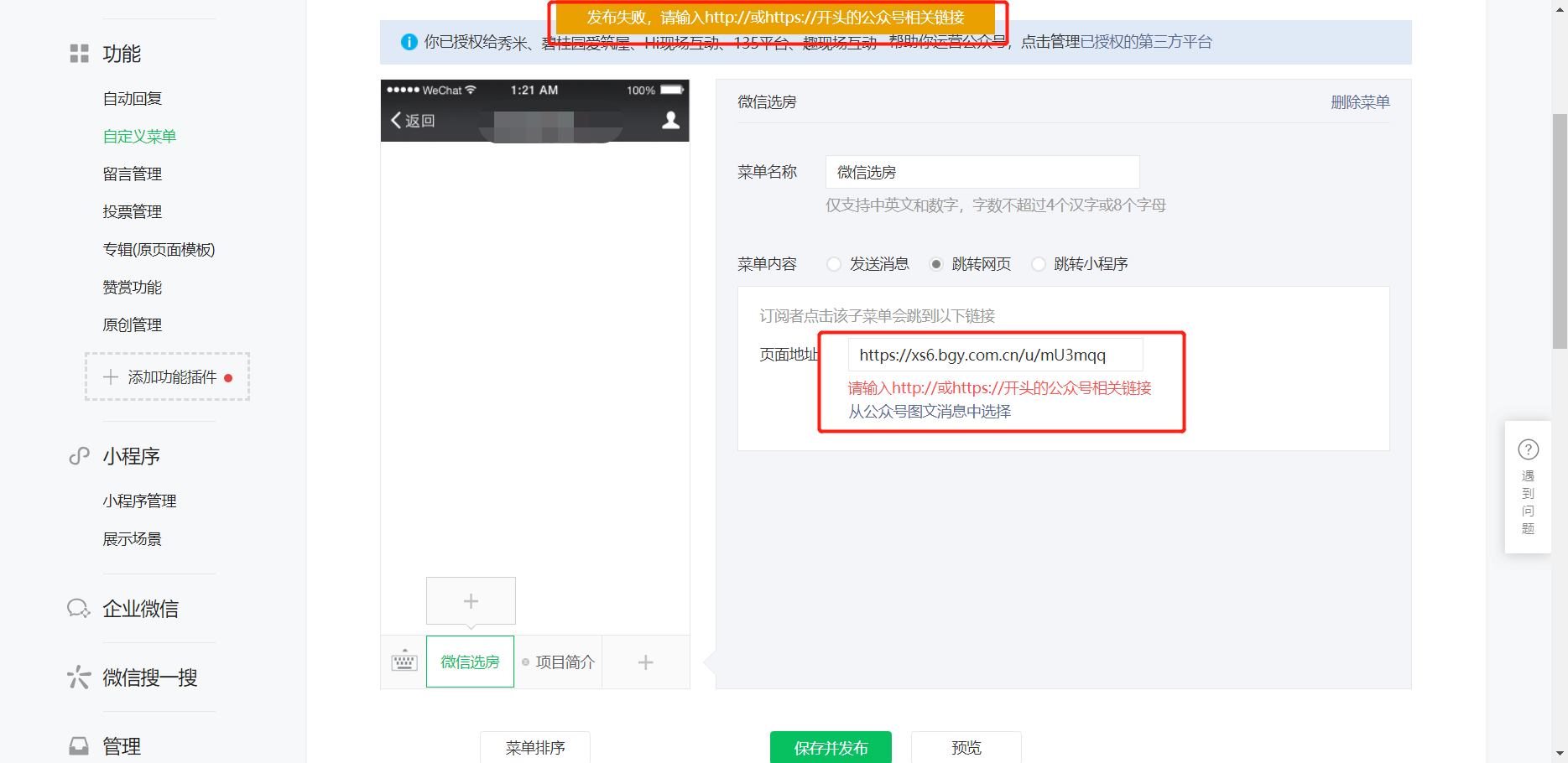Click the 小程序 link icon in sidebar
Viewport: 1568px width, 763px height.
point(79,456)
